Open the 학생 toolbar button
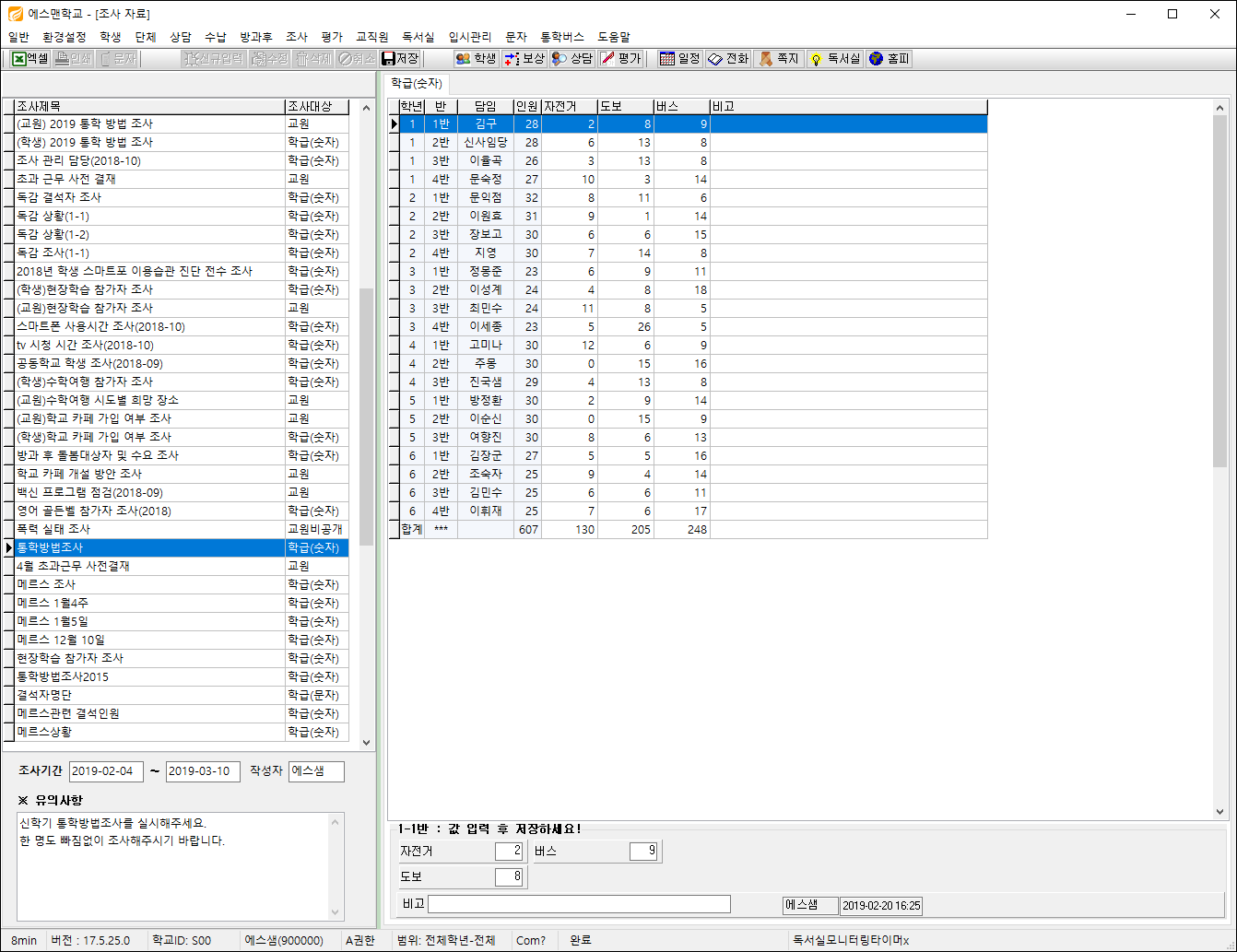 coord(476,59)
